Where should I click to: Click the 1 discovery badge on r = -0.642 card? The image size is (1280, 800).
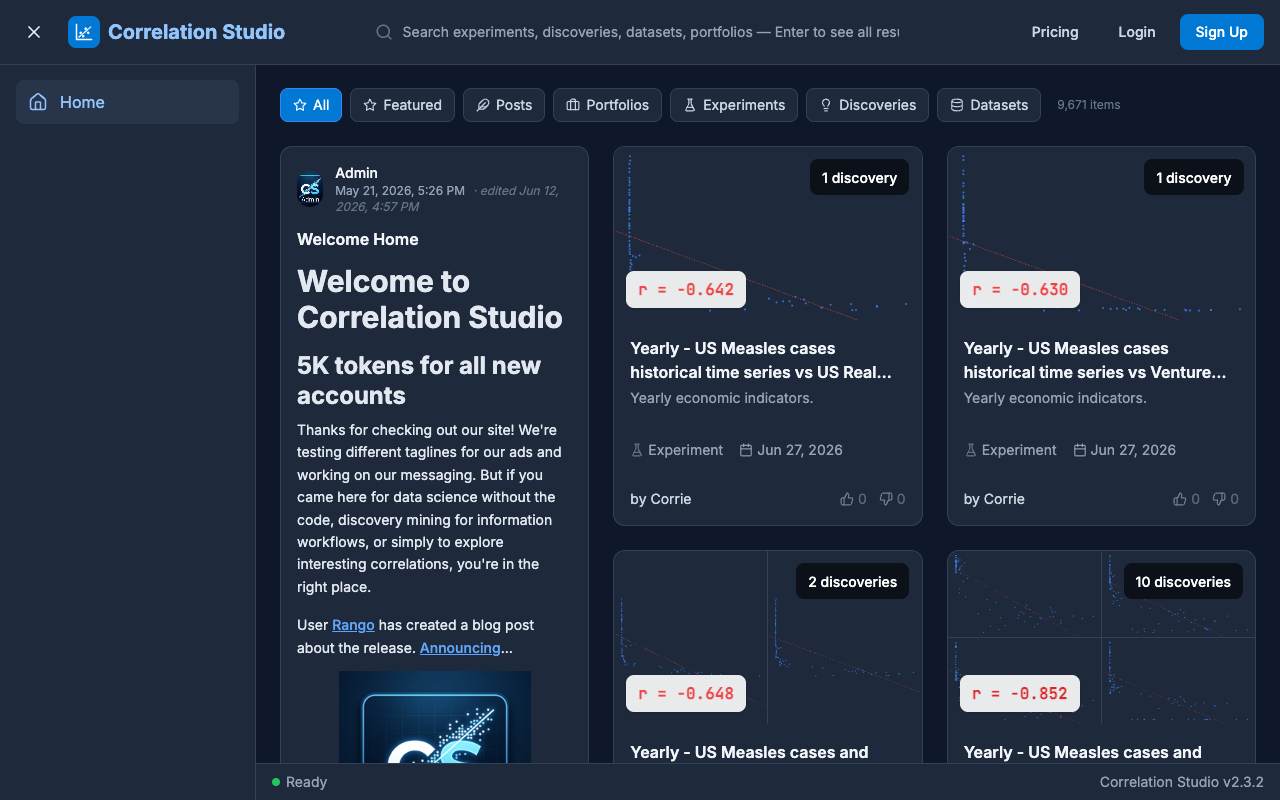859,178
